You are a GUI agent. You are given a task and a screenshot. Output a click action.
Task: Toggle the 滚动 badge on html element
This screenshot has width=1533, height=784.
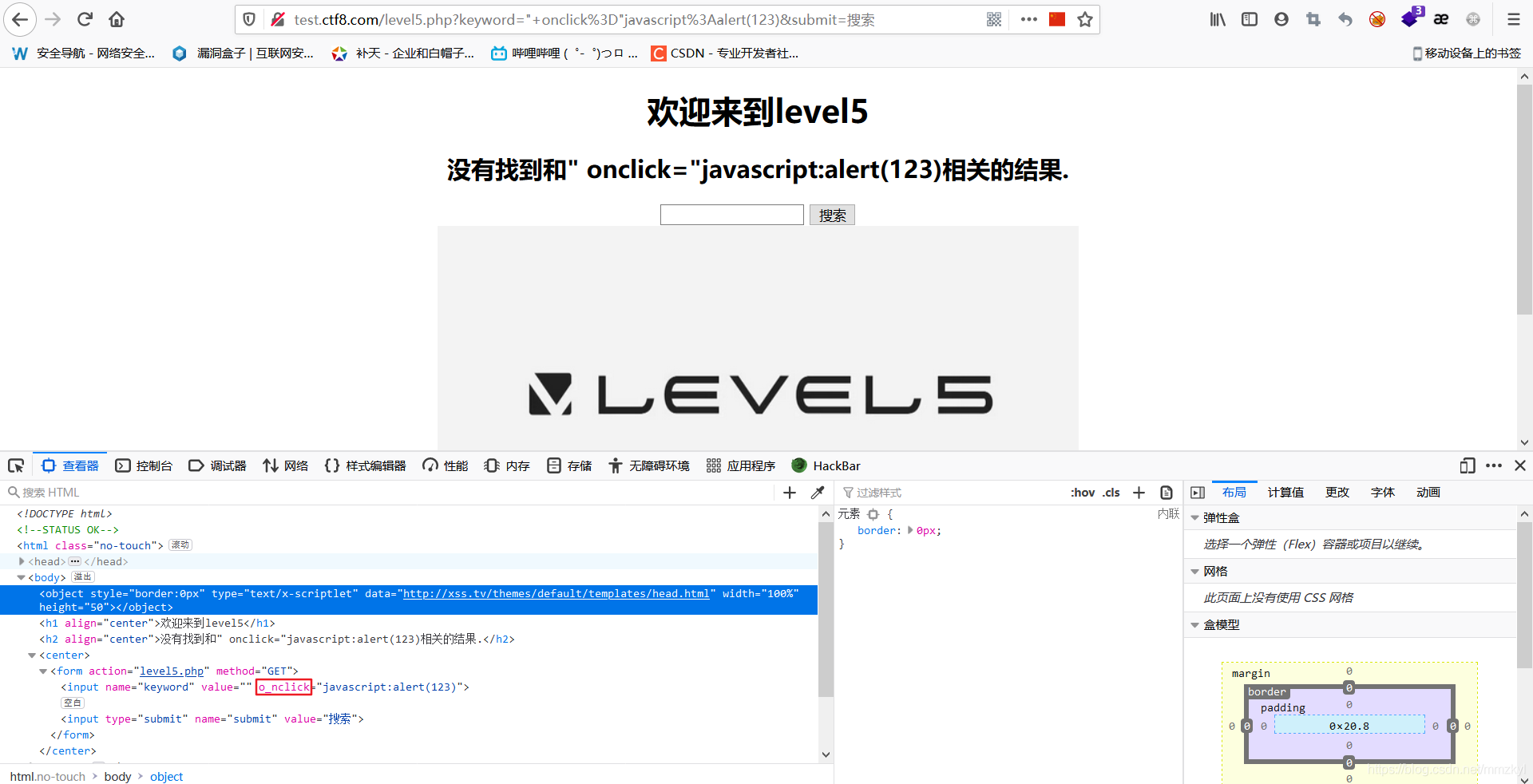pyautogui.click(x=180, y=545)
